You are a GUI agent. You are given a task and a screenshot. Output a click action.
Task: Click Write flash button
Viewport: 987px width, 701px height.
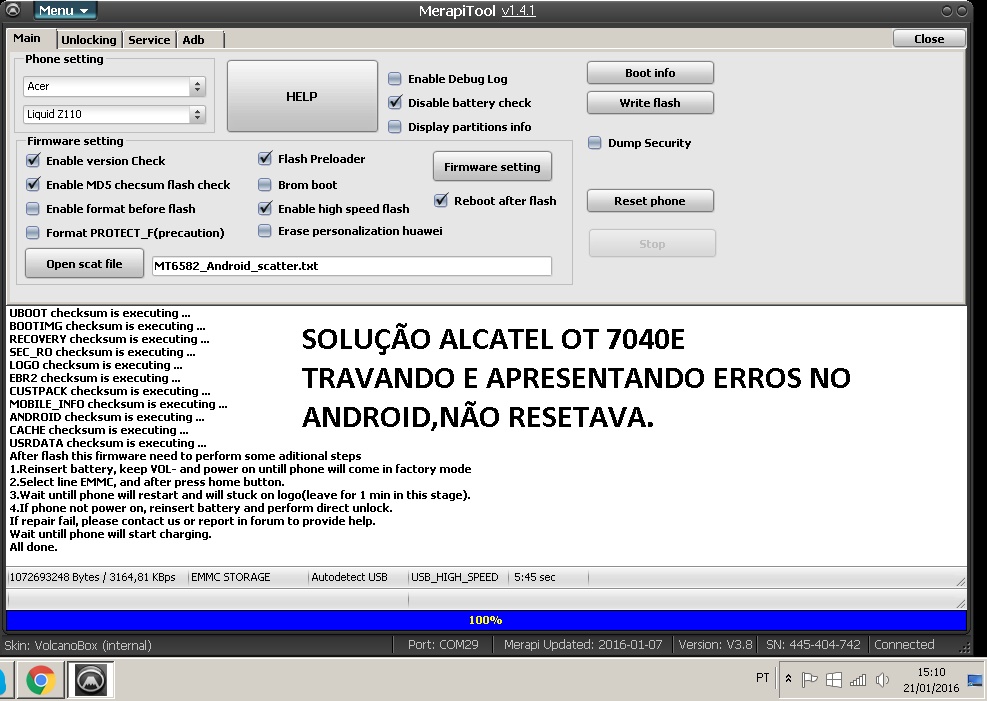pyautogui.click(x=650, y=103)
